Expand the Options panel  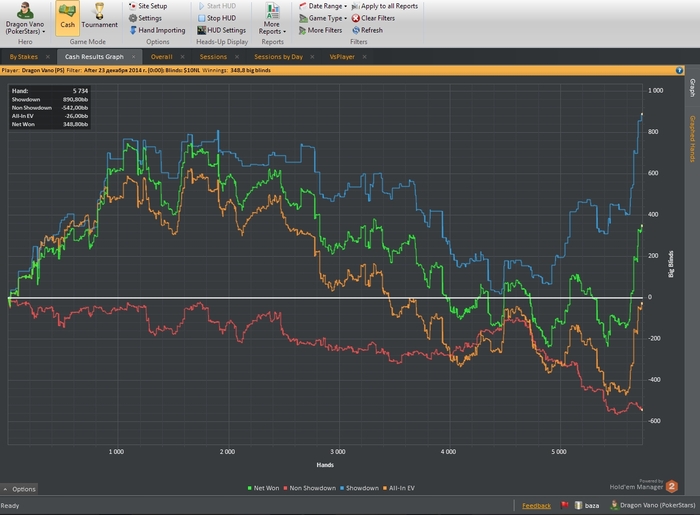[x=19, y=489]
